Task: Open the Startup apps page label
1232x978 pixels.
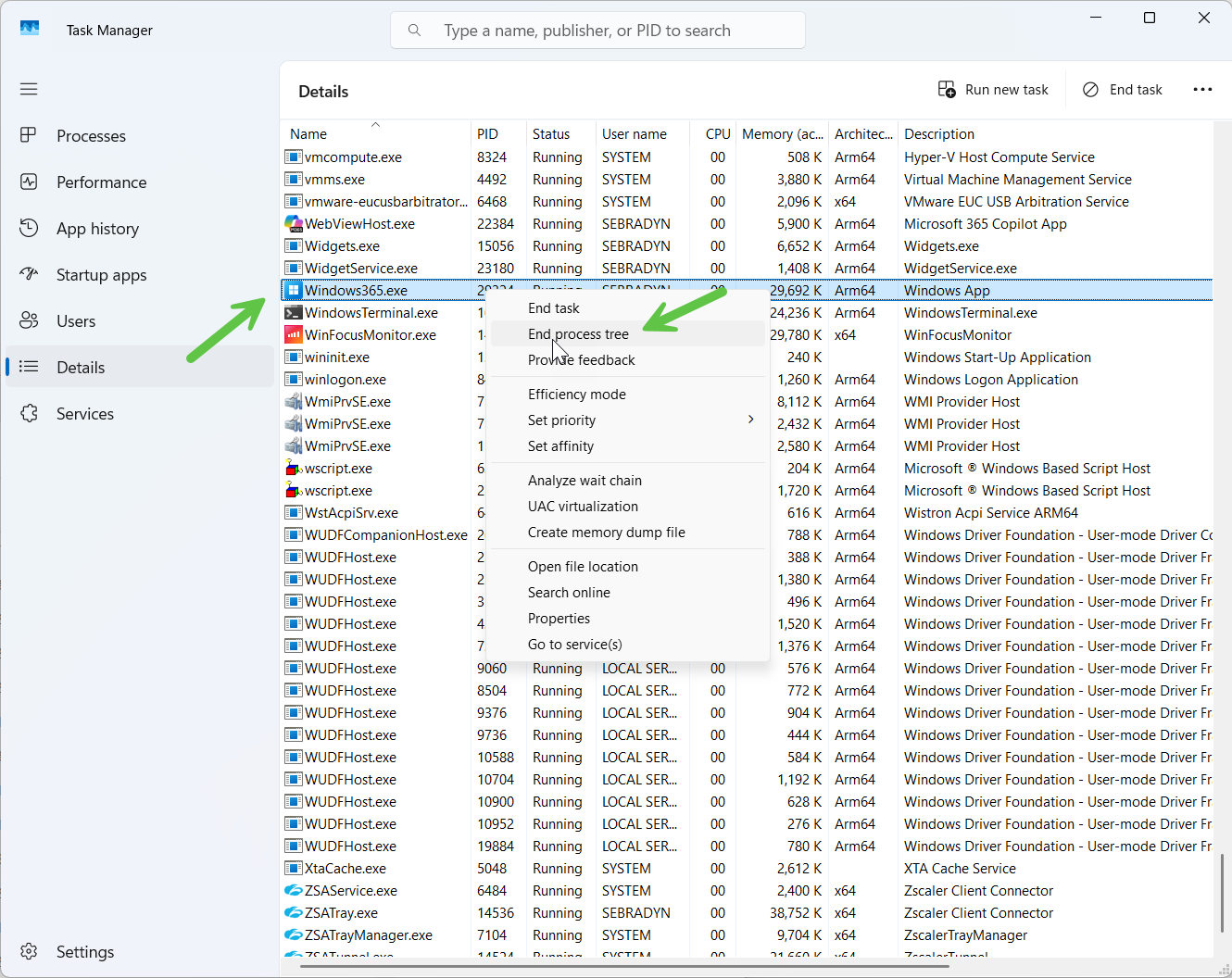Action: pyautogui.click(x=101, y=274)
